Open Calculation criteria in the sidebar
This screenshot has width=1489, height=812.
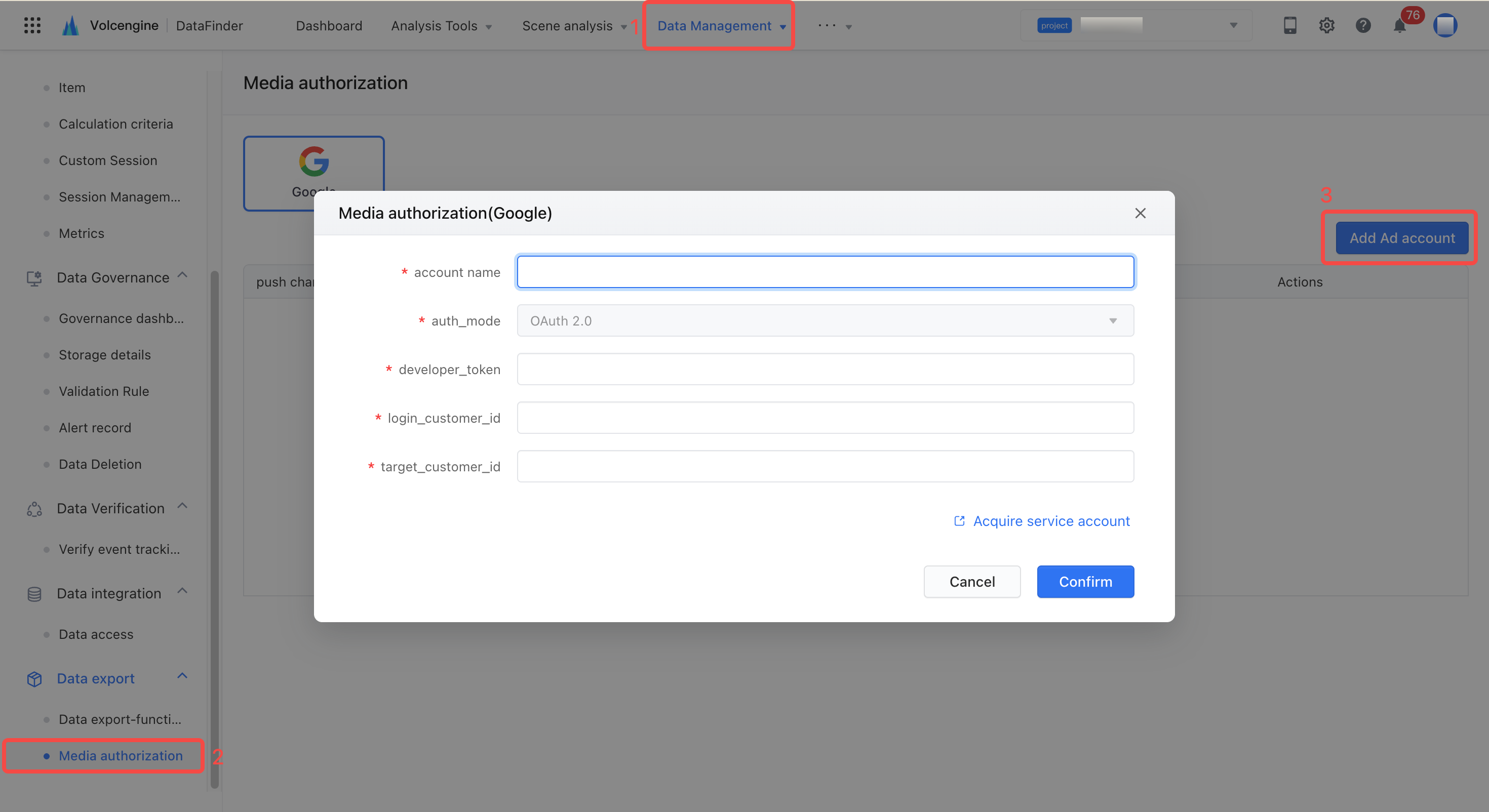[115, 124]
